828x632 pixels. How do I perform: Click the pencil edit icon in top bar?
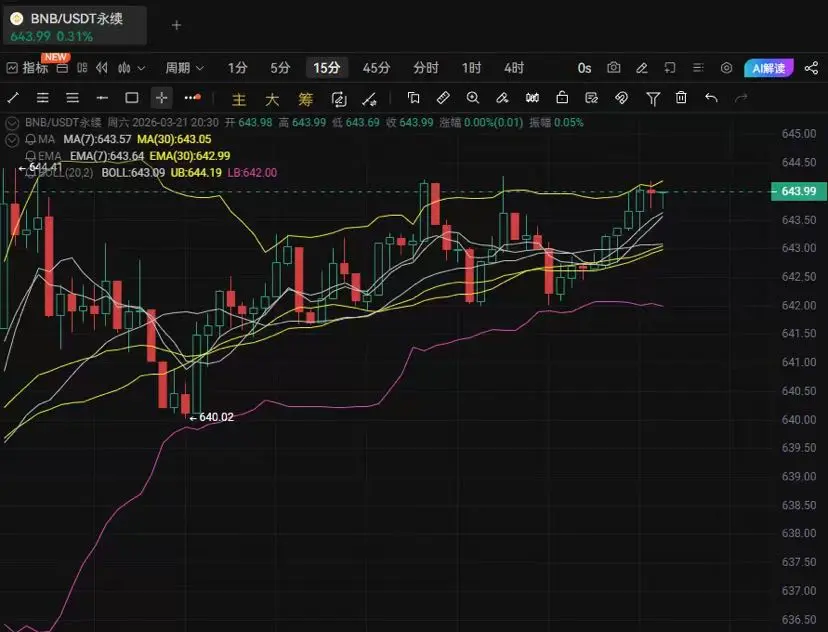(x=642, y=68)
